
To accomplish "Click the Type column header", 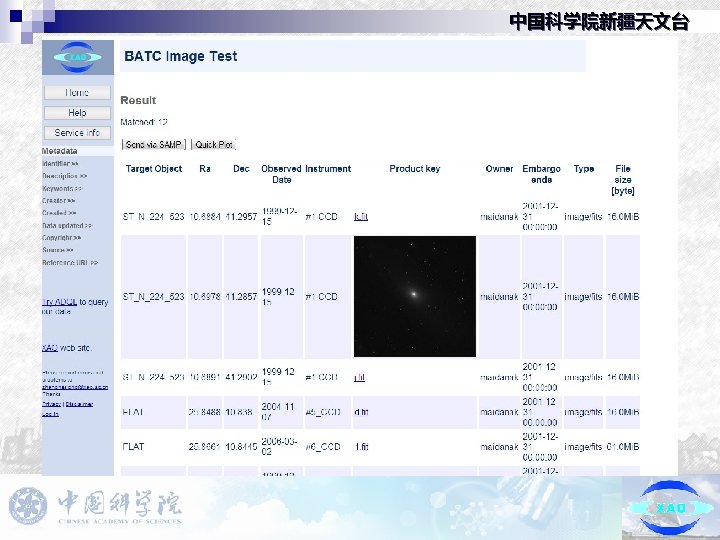I will coord(584,169).
